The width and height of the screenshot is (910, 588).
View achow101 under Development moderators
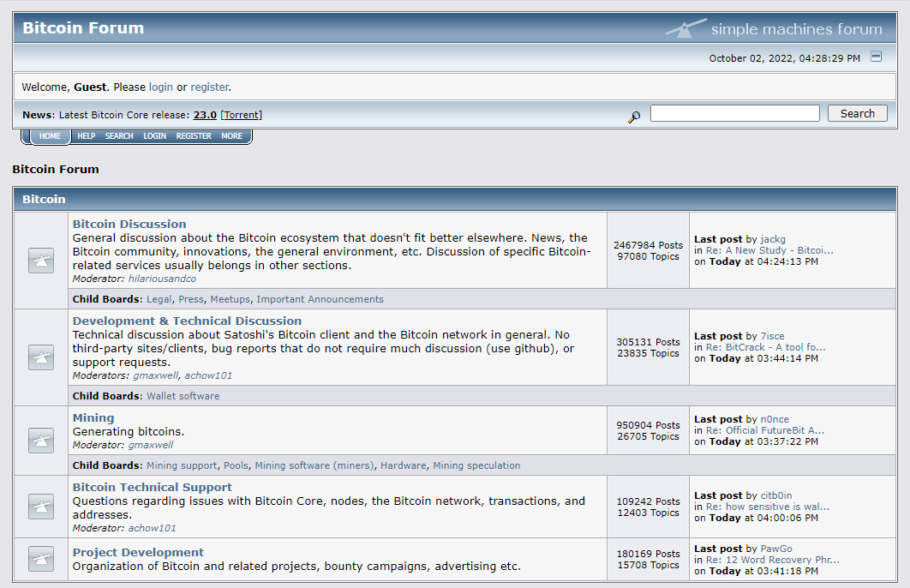point(208,376)
